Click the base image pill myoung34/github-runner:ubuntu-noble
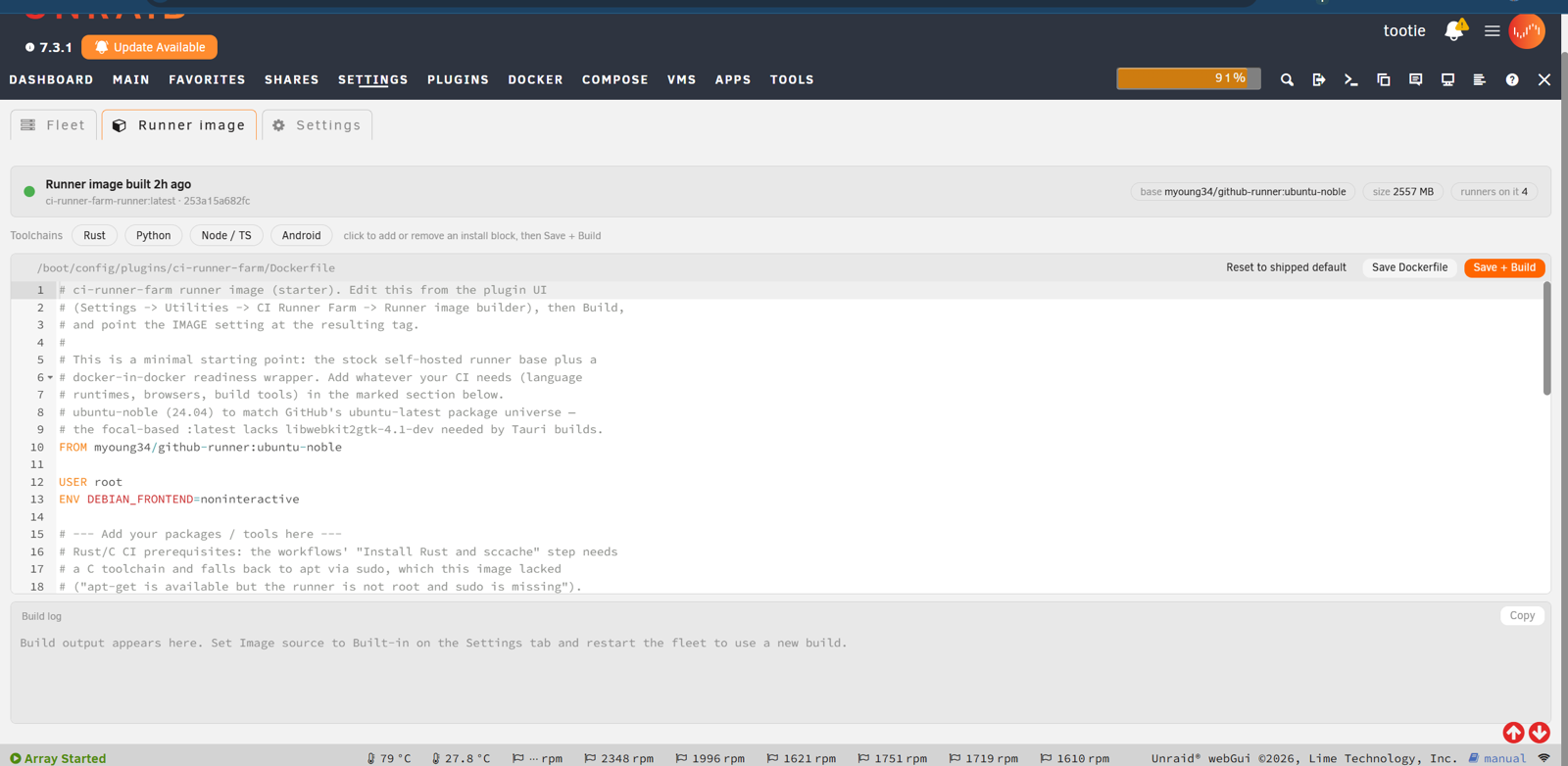The width and height of the screenshot is (1568, 766). pos(1243,192)
